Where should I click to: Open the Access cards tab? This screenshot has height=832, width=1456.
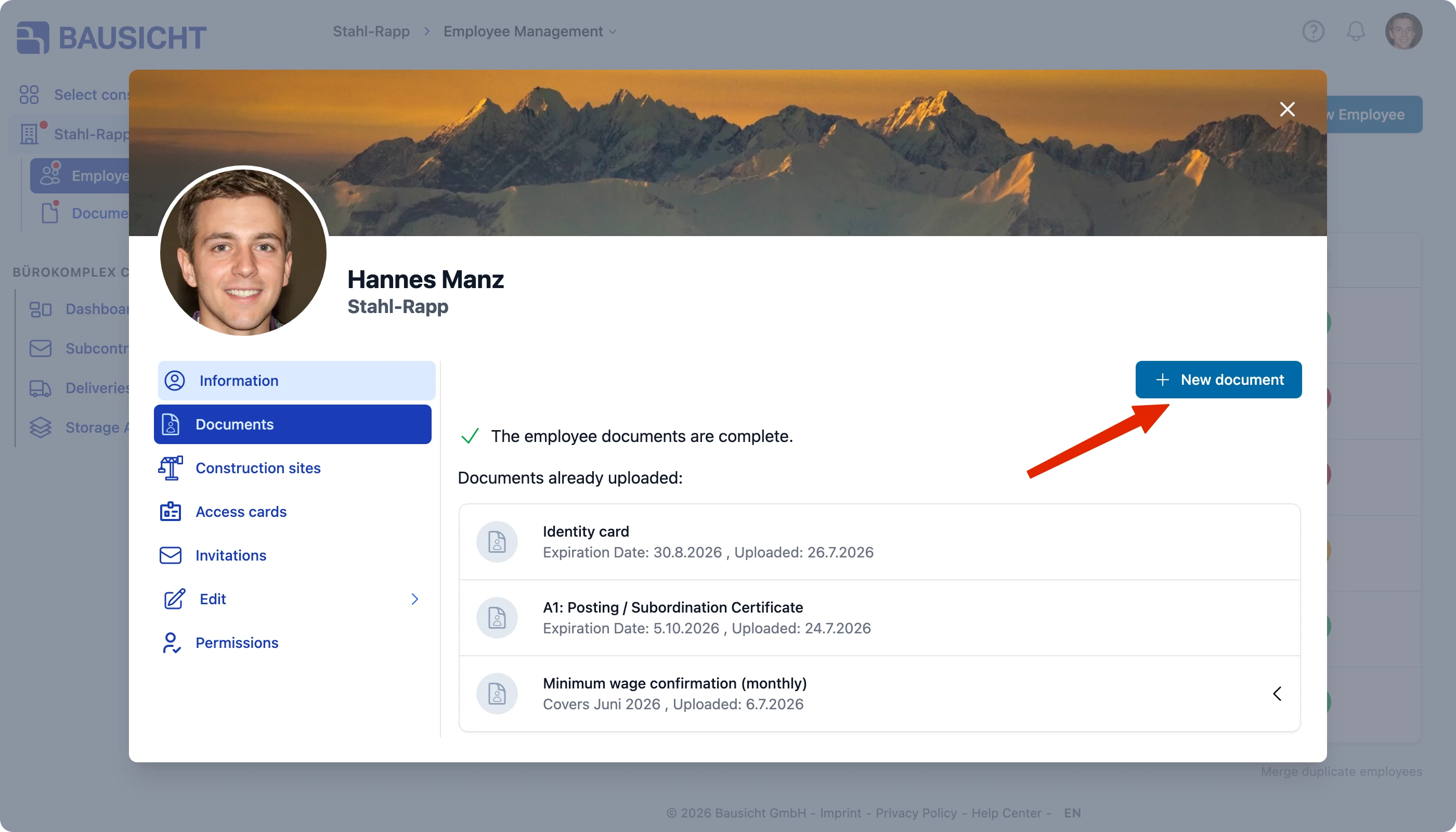[x=293, y=512]
